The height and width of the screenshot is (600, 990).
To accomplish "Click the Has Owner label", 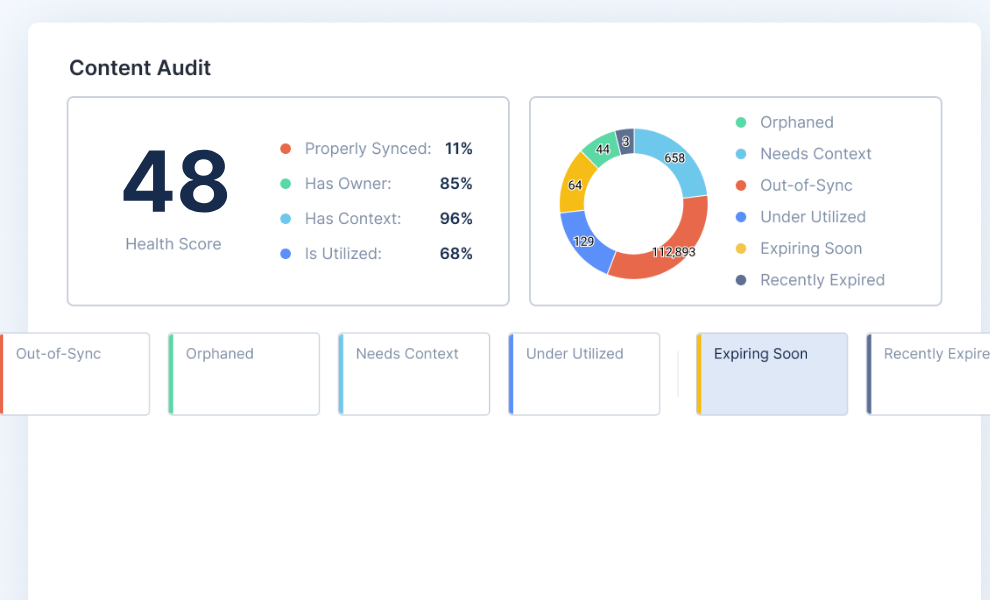I will pyautogui.click(x=348, y=184).
